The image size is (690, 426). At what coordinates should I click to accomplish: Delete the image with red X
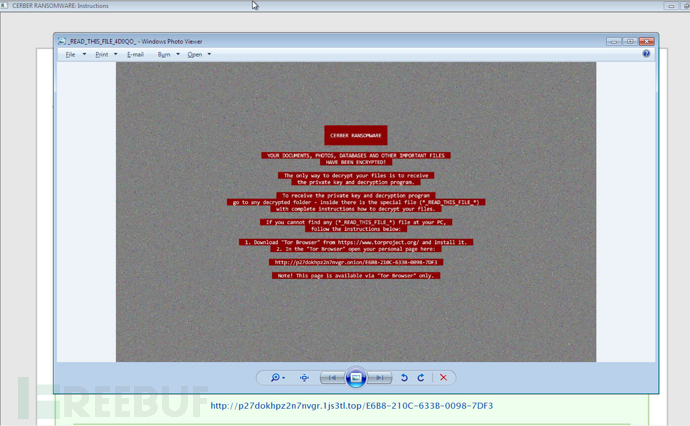[x=444, y=378]
